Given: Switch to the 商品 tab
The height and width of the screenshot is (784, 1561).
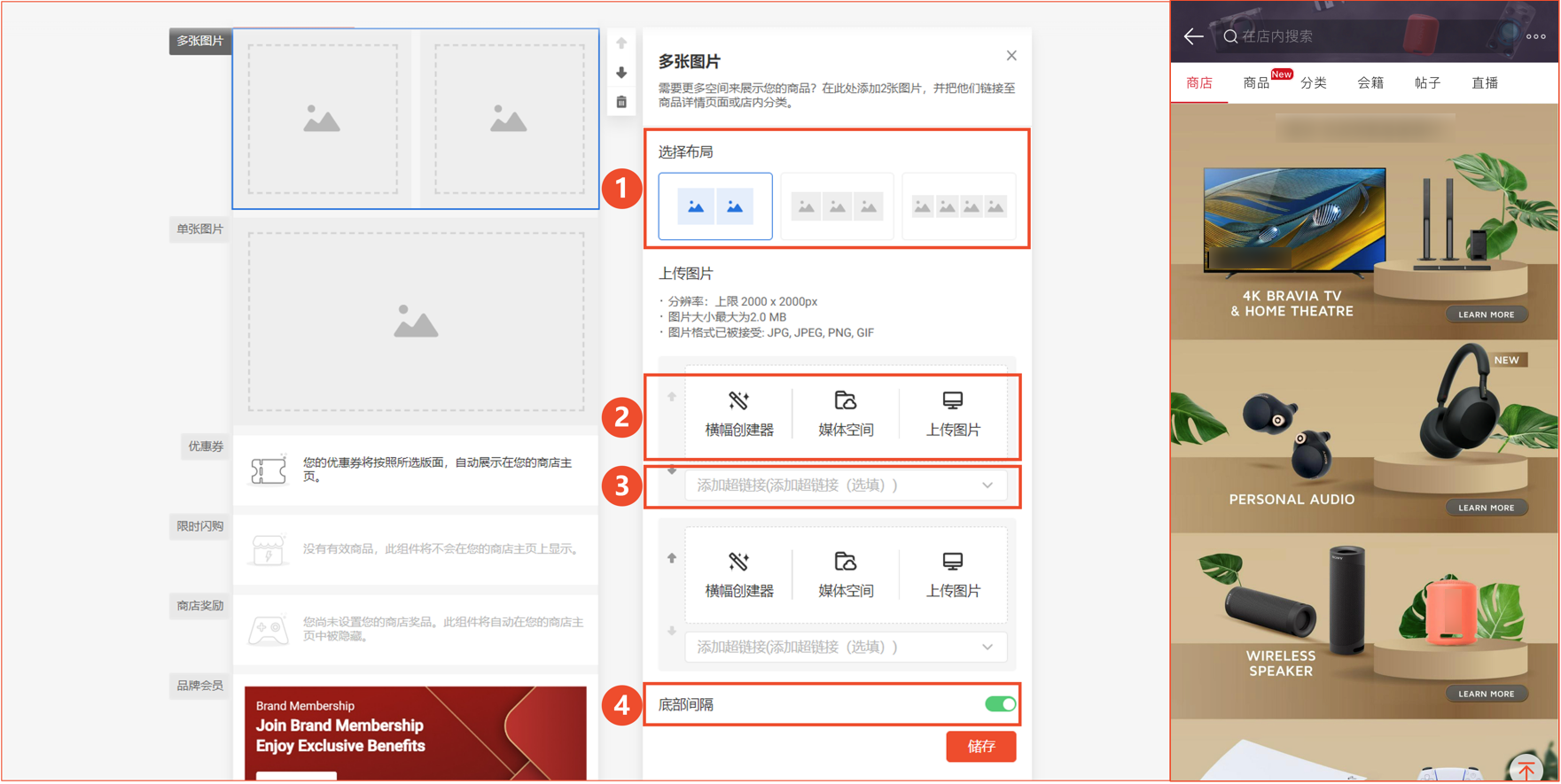Looking at the screenshot, I should tap(1256, 82).
